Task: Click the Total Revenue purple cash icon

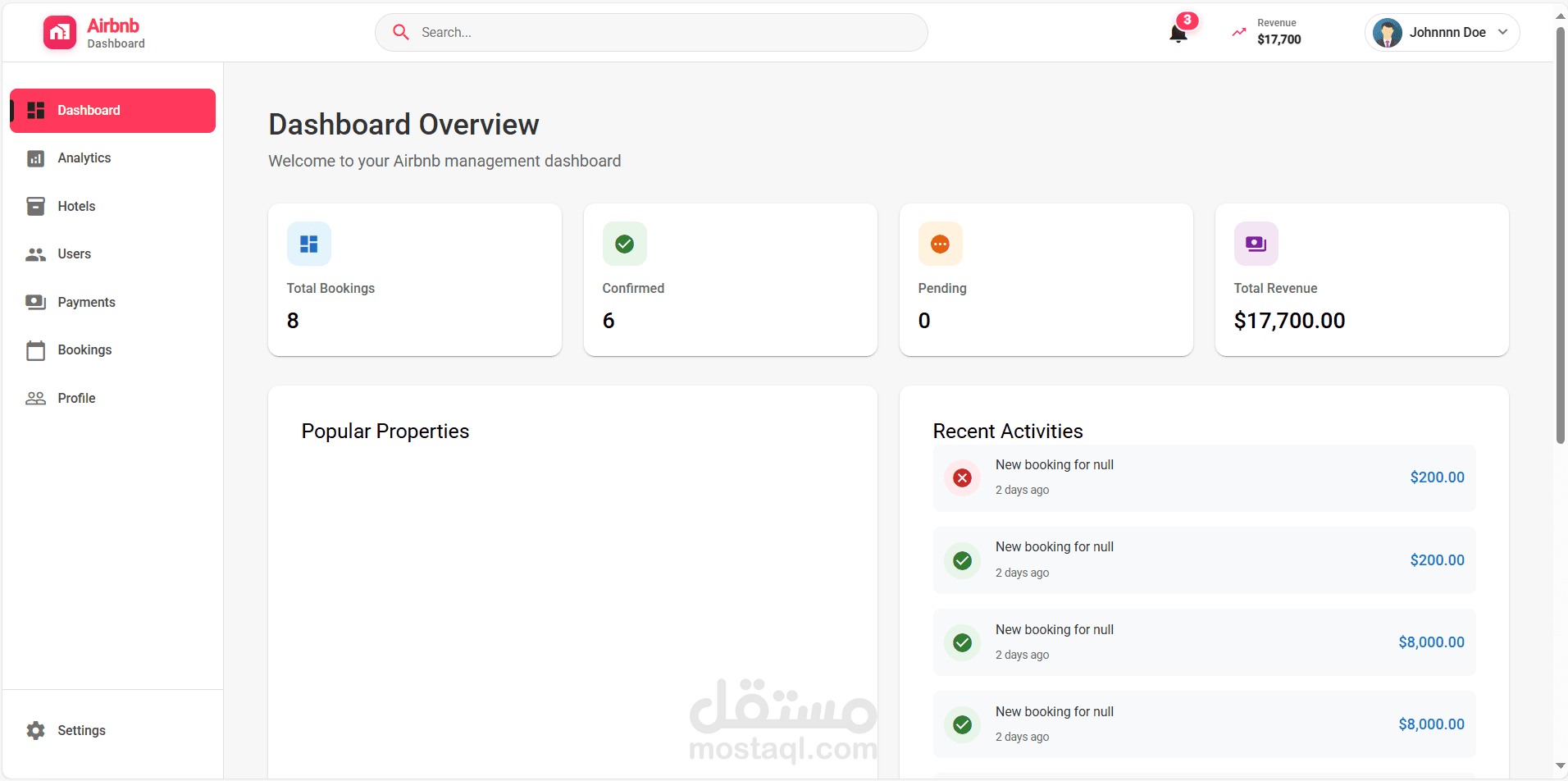Action: 1256,244
